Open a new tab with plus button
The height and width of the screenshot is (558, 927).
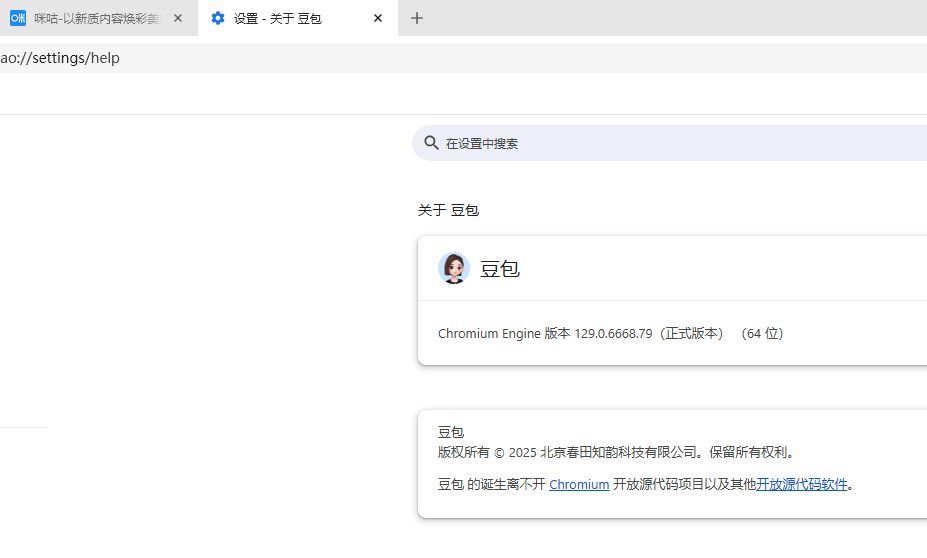(417, 18)
